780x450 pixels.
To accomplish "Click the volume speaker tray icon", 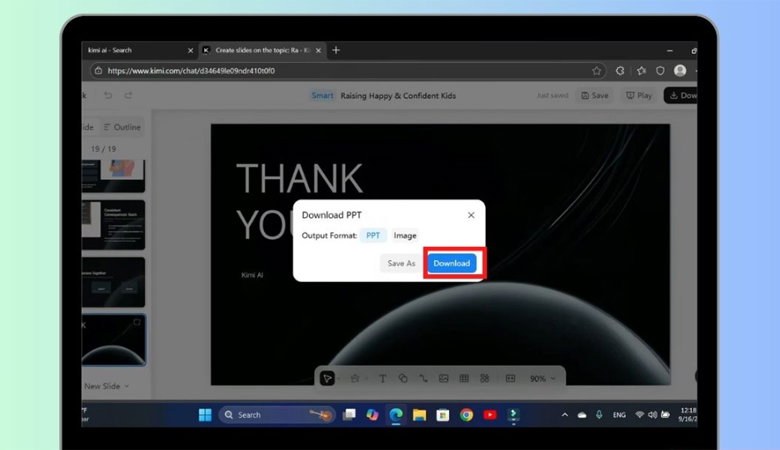I will pos(653,415).
